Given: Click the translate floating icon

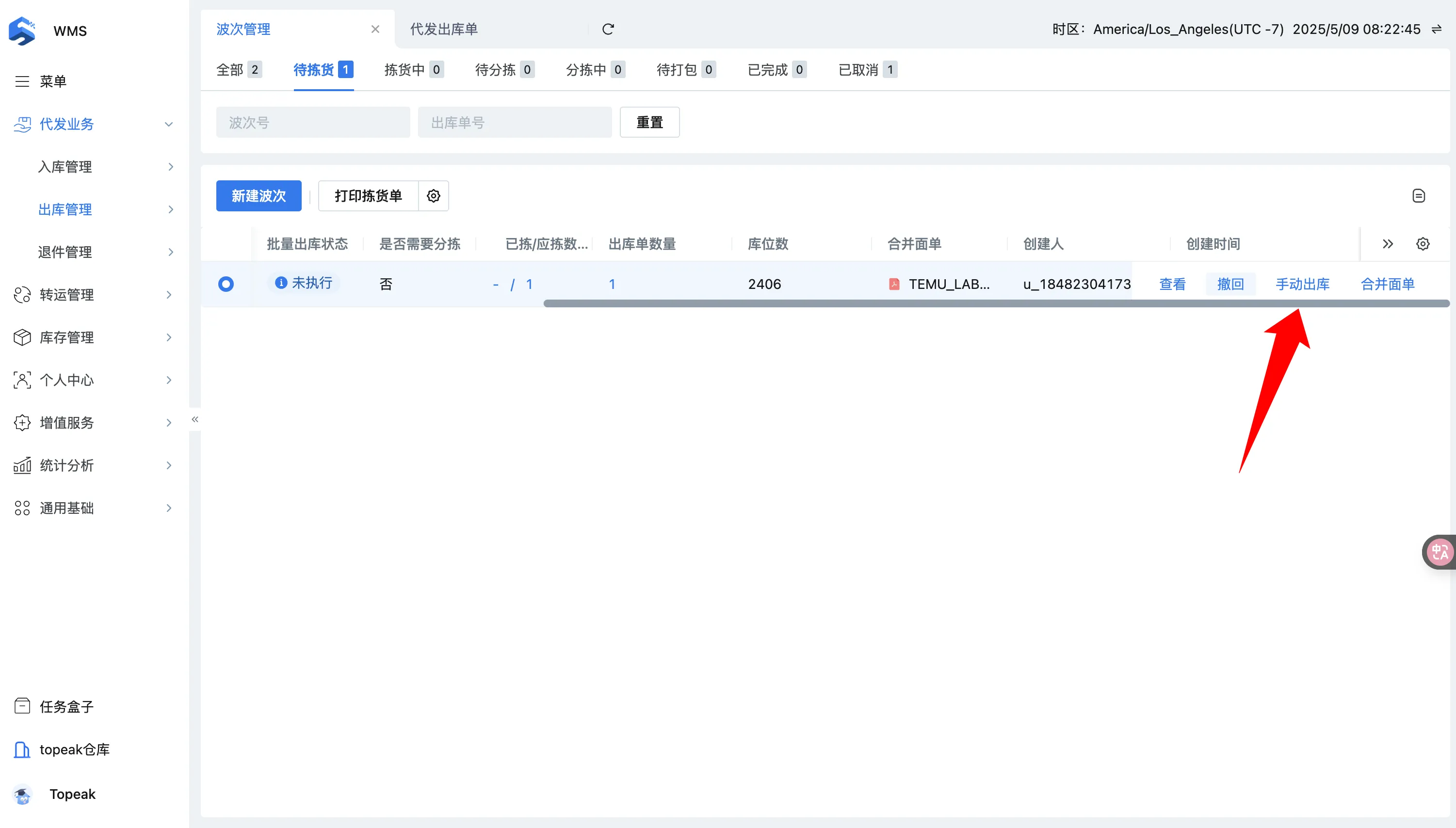Looking at the screenshot, I should (1440, 552).
